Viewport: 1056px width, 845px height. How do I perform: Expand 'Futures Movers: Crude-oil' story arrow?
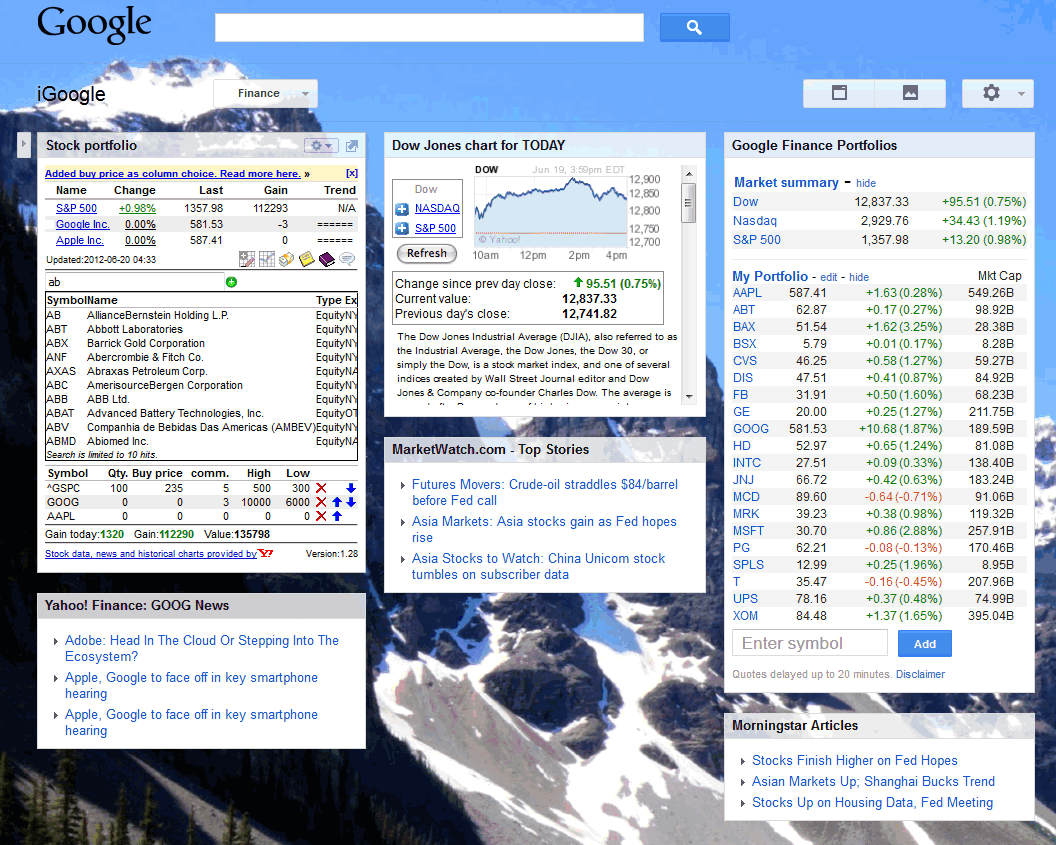coord(403,485)
